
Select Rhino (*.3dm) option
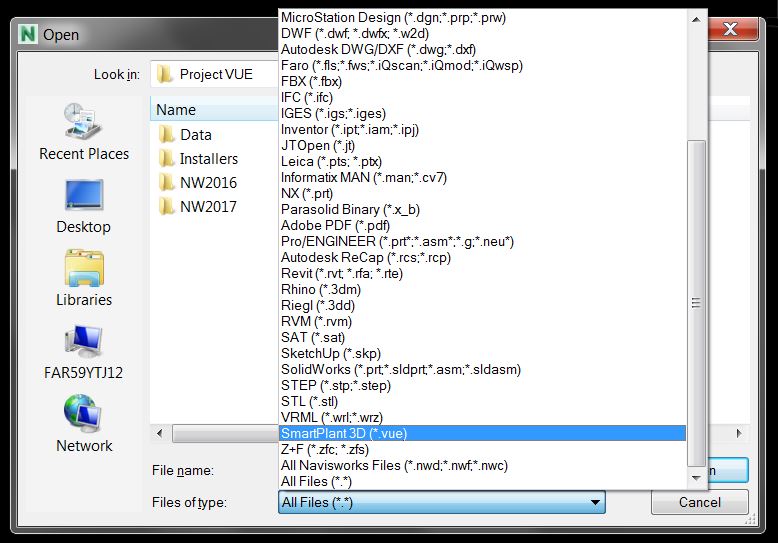pos(482,289)
